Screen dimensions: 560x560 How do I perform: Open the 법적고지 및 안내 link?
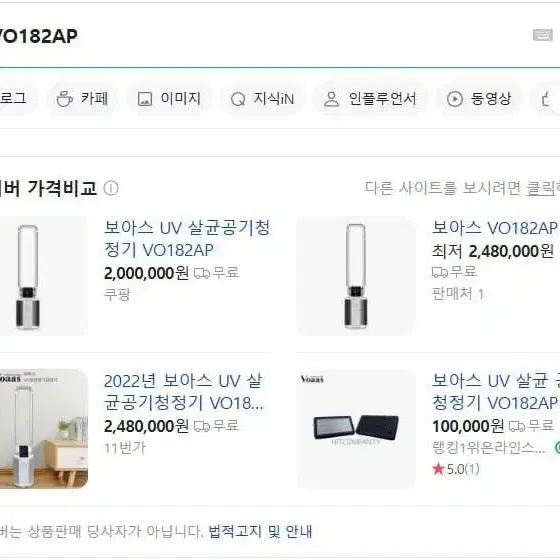tap(260, 531)
